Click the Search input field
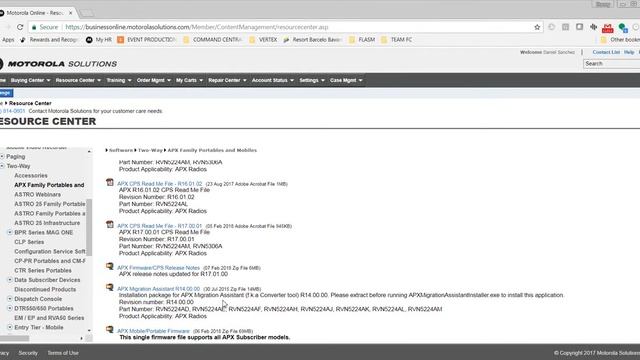The width and height of the screenshot is (640, 360). [x=611, y=64]
